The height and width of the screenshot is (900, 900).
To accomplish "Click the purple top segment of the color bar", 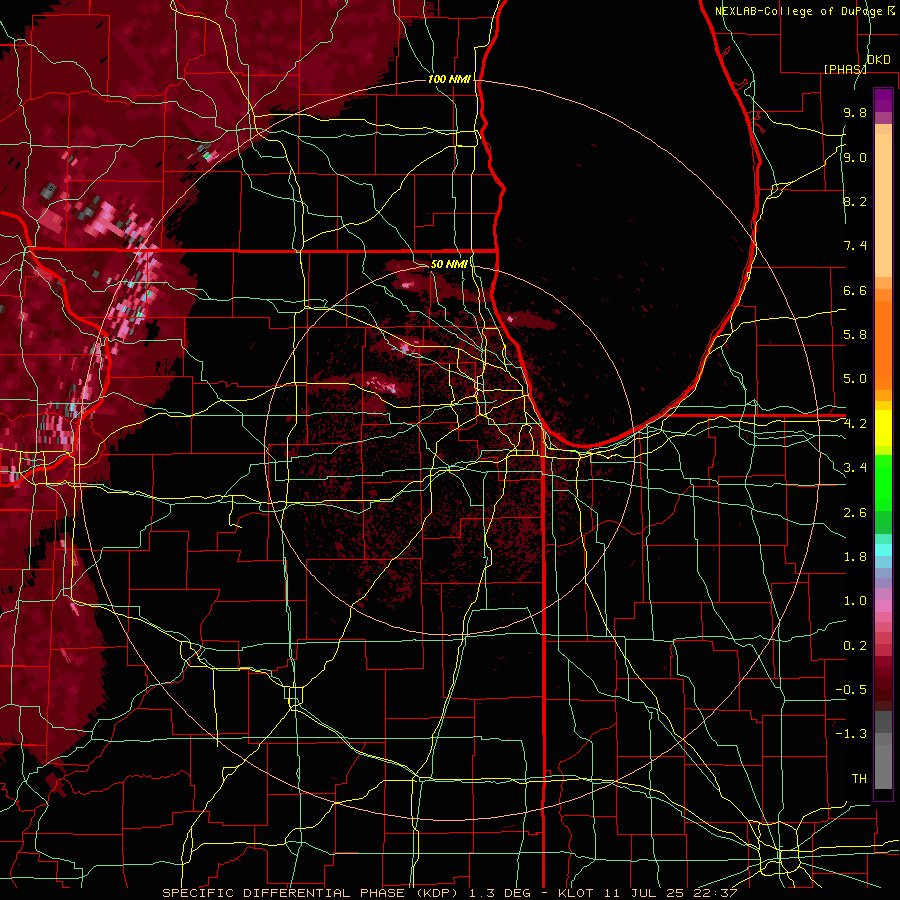I will click(x=883, y=100).
